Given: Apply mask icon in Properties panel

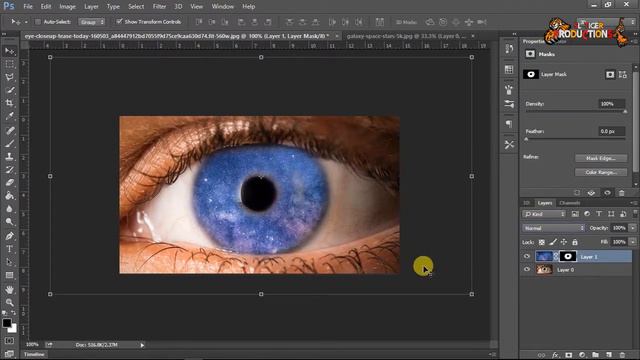Looking at the screenshot, I should click(591, 193).
